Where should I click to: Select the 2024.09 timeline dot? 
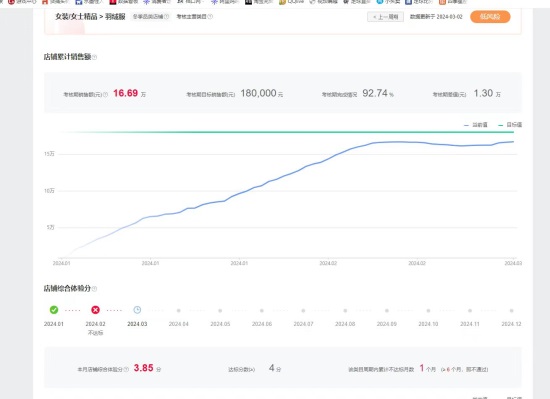pos(387,311)
